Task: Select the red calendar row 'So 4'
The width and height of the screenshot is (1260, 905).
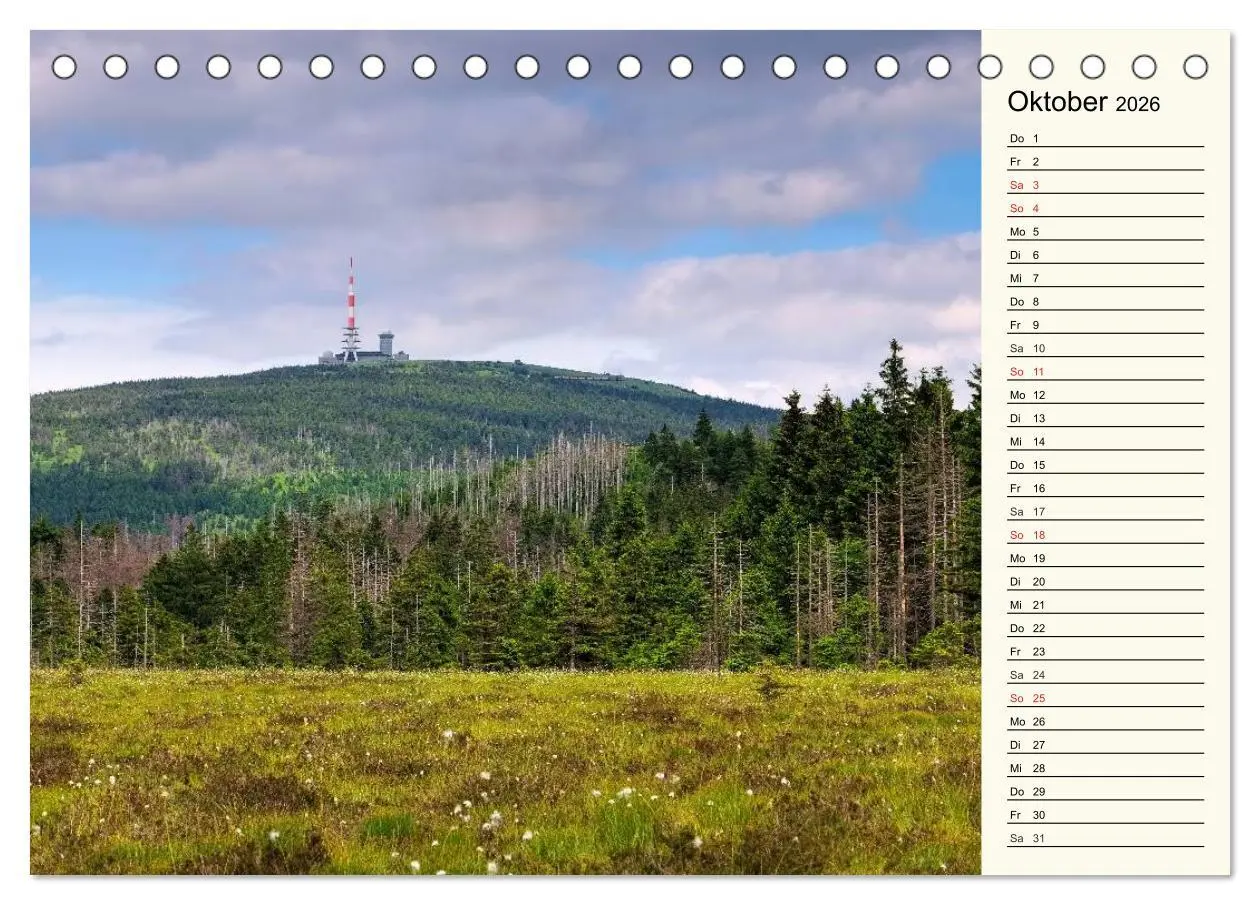Action: (1105, 208)
